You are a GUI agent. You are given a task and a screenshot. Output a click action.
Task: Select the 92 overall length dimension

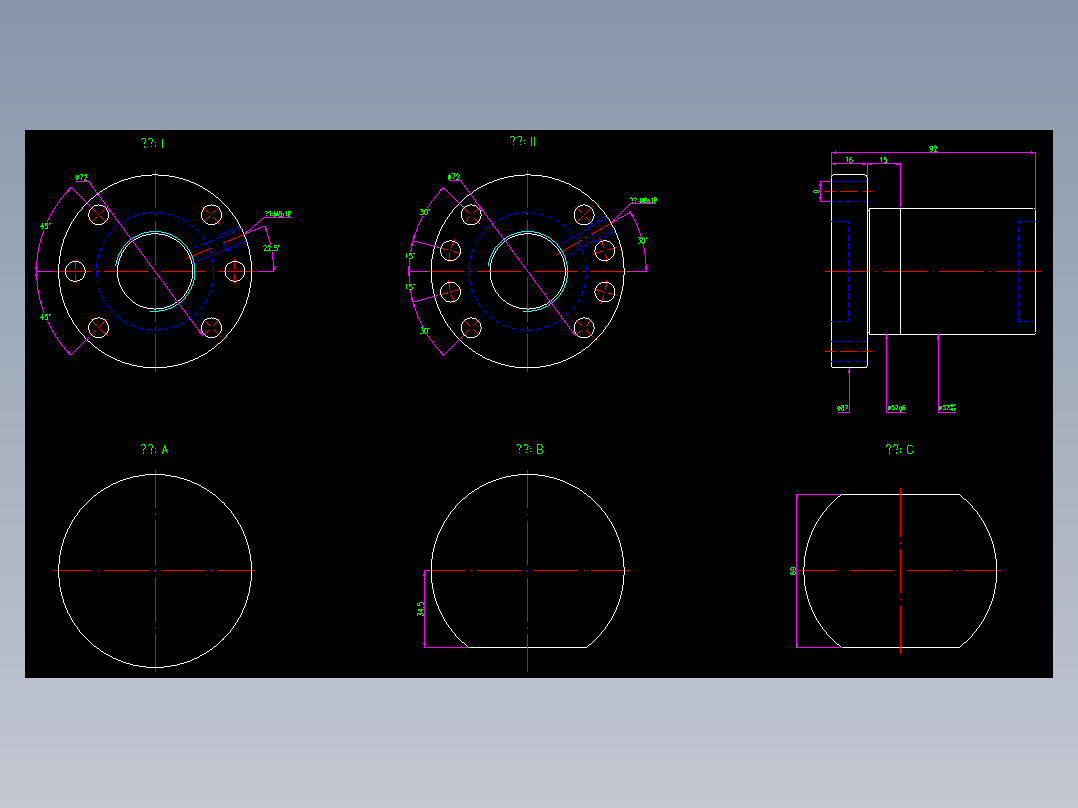[933, 149]
